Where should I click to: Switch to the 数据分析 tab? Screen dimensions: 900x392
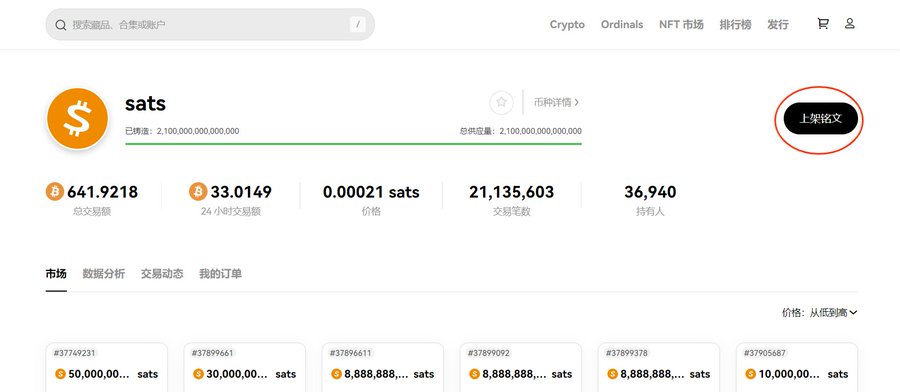click(103, 274)
